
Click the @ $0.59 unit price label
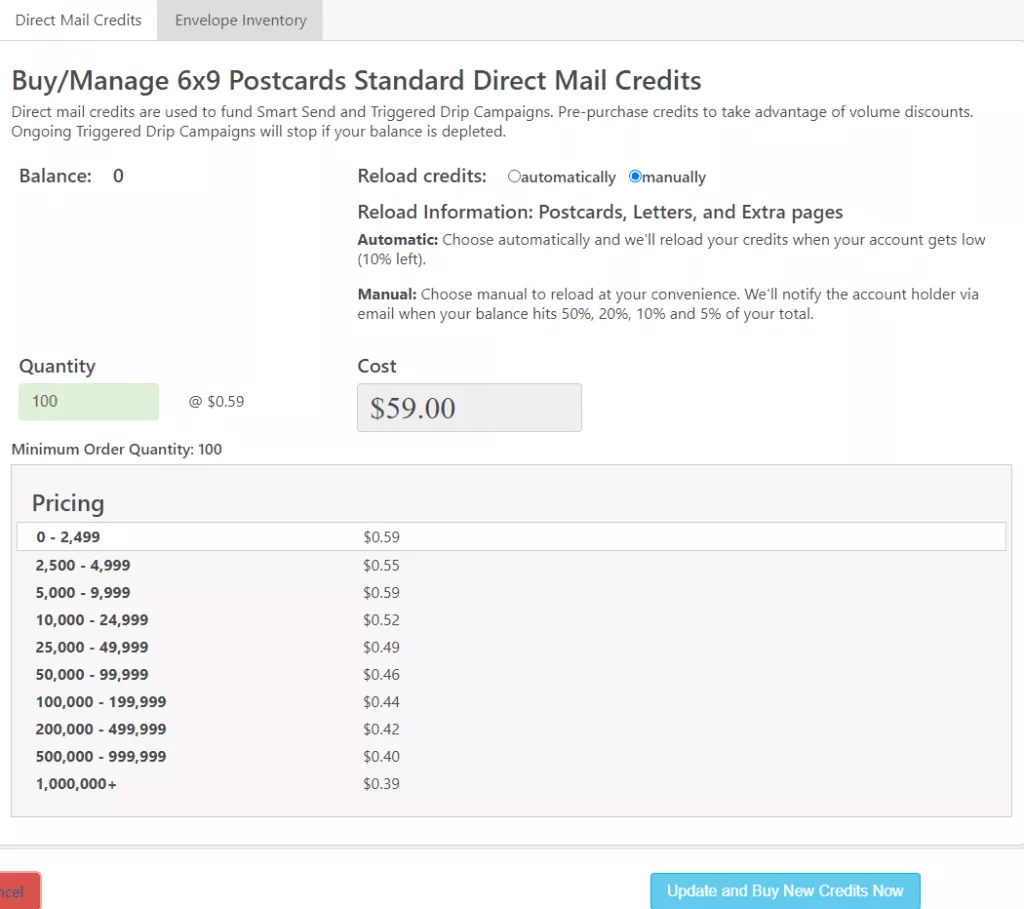tap(216, 402)
